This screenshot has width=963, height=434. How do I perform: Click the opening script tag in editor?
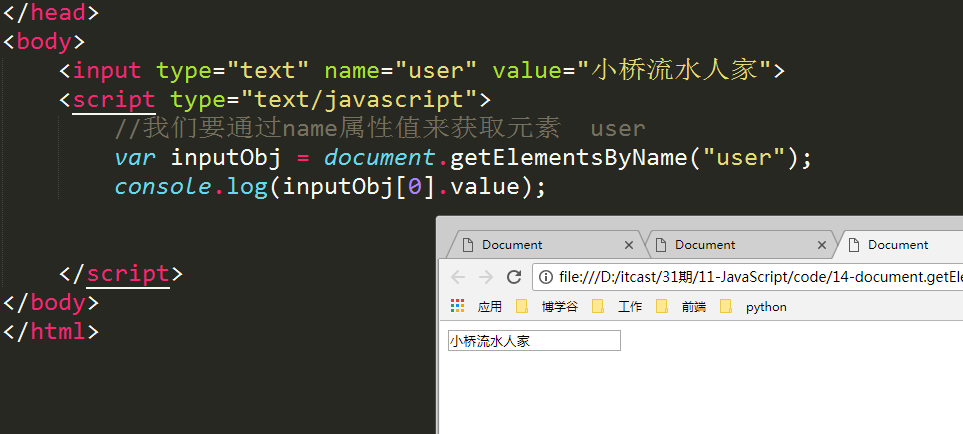tap(275, 99)
